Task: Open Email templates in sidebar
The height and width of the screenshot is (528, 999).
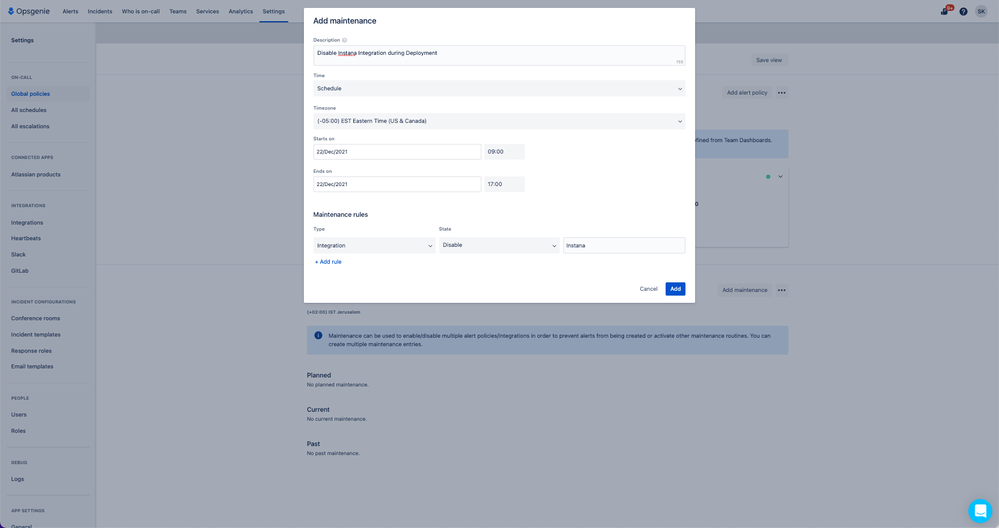Action: click(x=32, y=366)
